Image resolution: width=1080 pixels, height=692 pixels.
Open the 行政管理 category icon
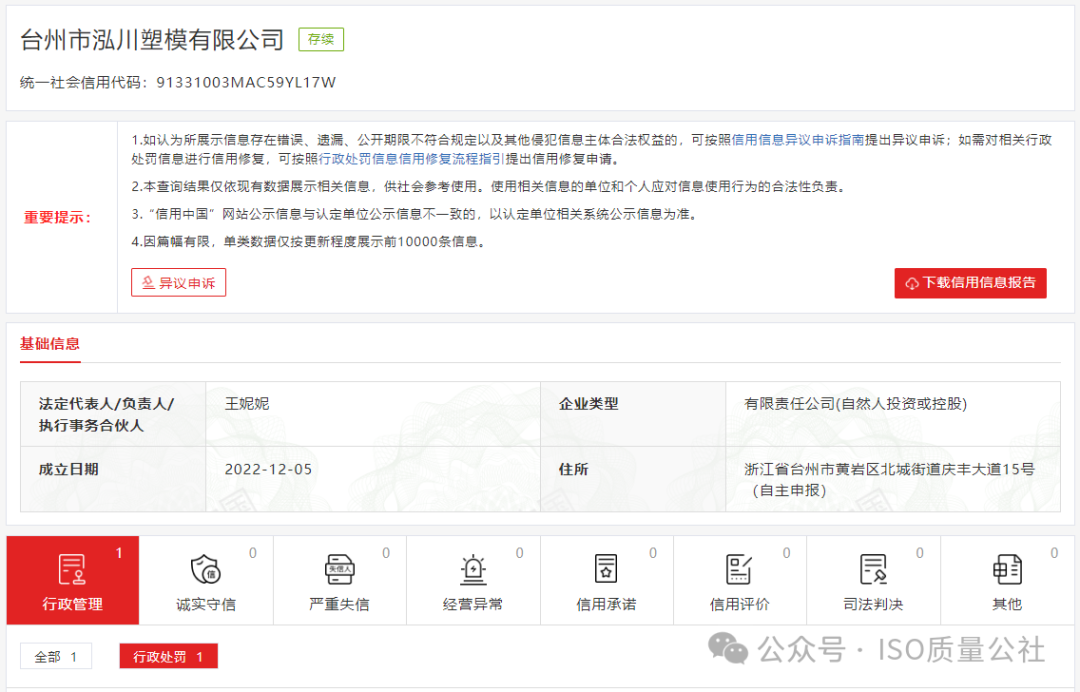click(x=72, y=570)
